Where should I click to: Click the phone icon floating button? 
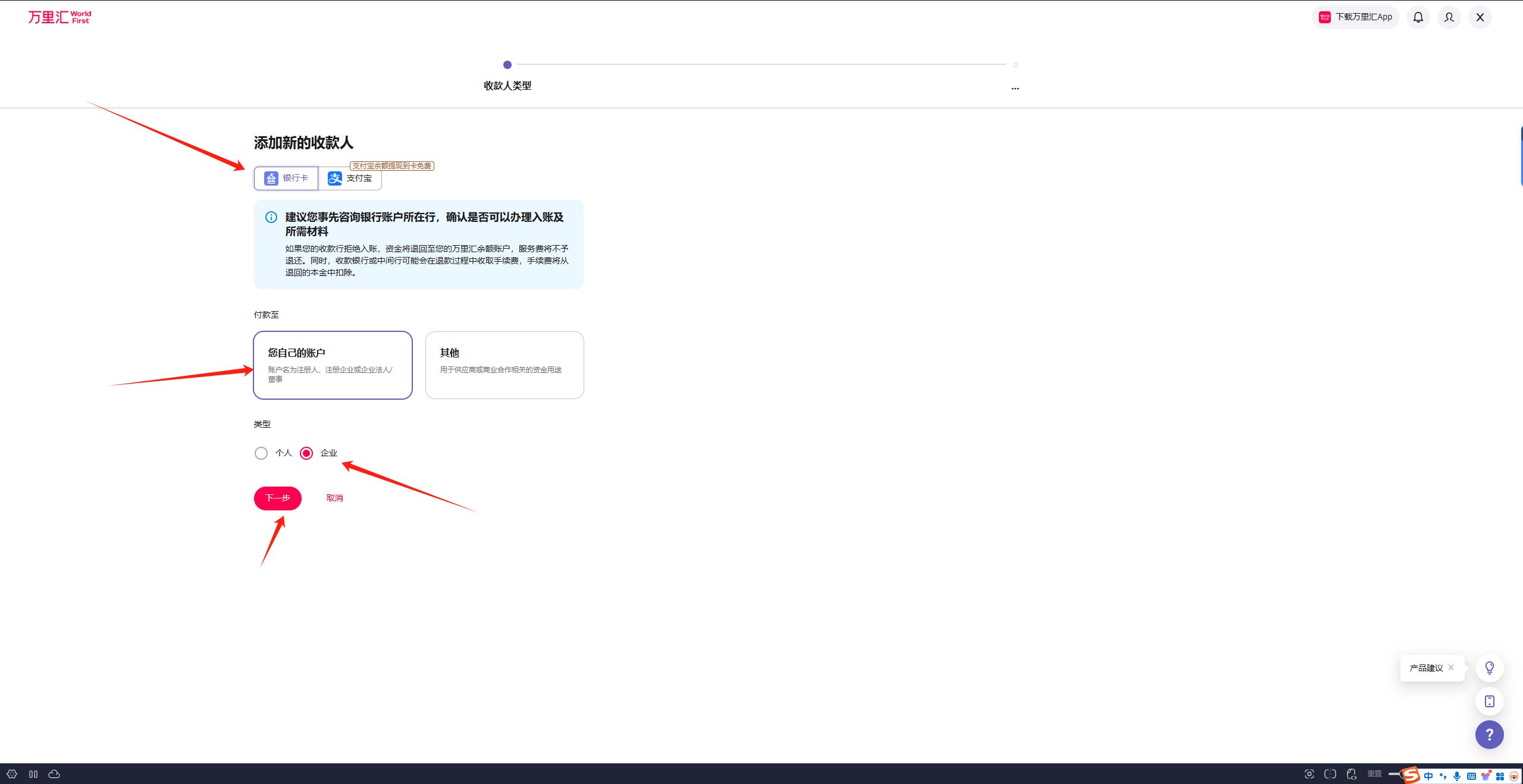[x=1490, y=701]
